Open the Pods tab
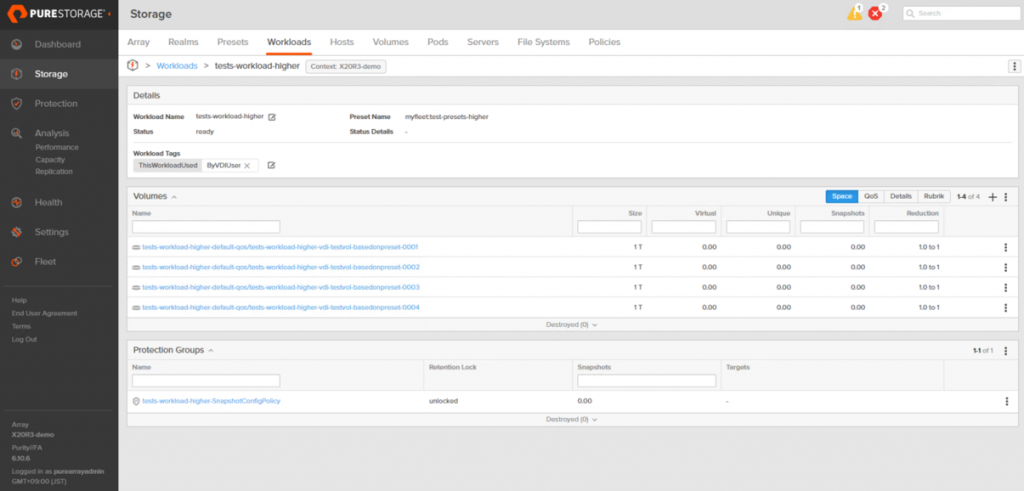This screenshot has width=1024, height=491. pos(438,42)
